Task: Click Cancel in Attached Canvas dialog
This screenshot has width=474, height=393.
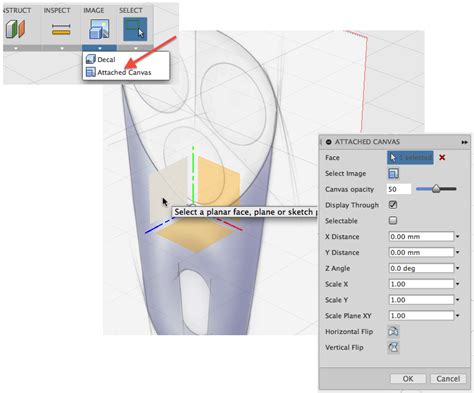Action: (448, 379)
